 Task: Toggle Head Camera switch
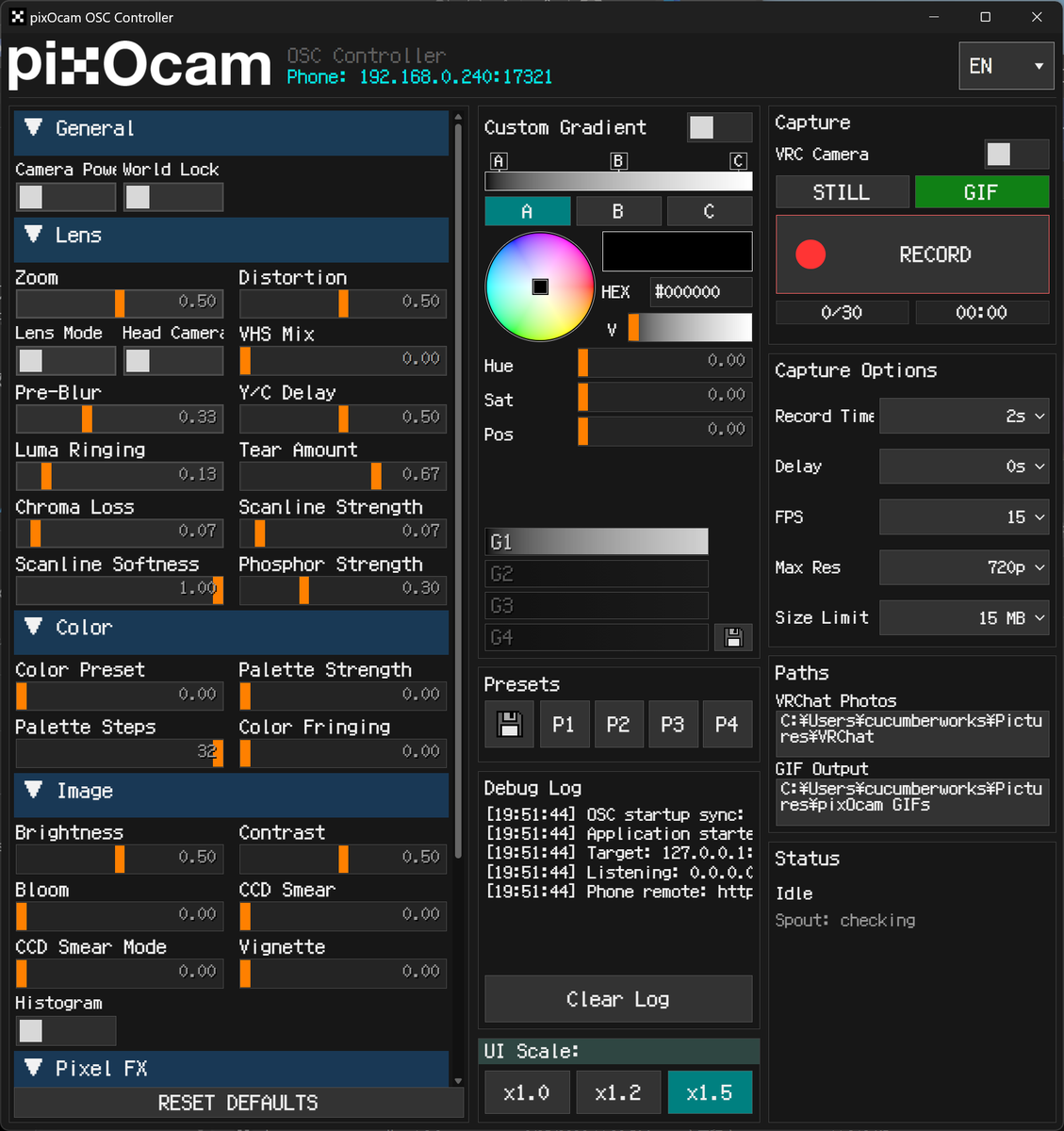(173, 361)
